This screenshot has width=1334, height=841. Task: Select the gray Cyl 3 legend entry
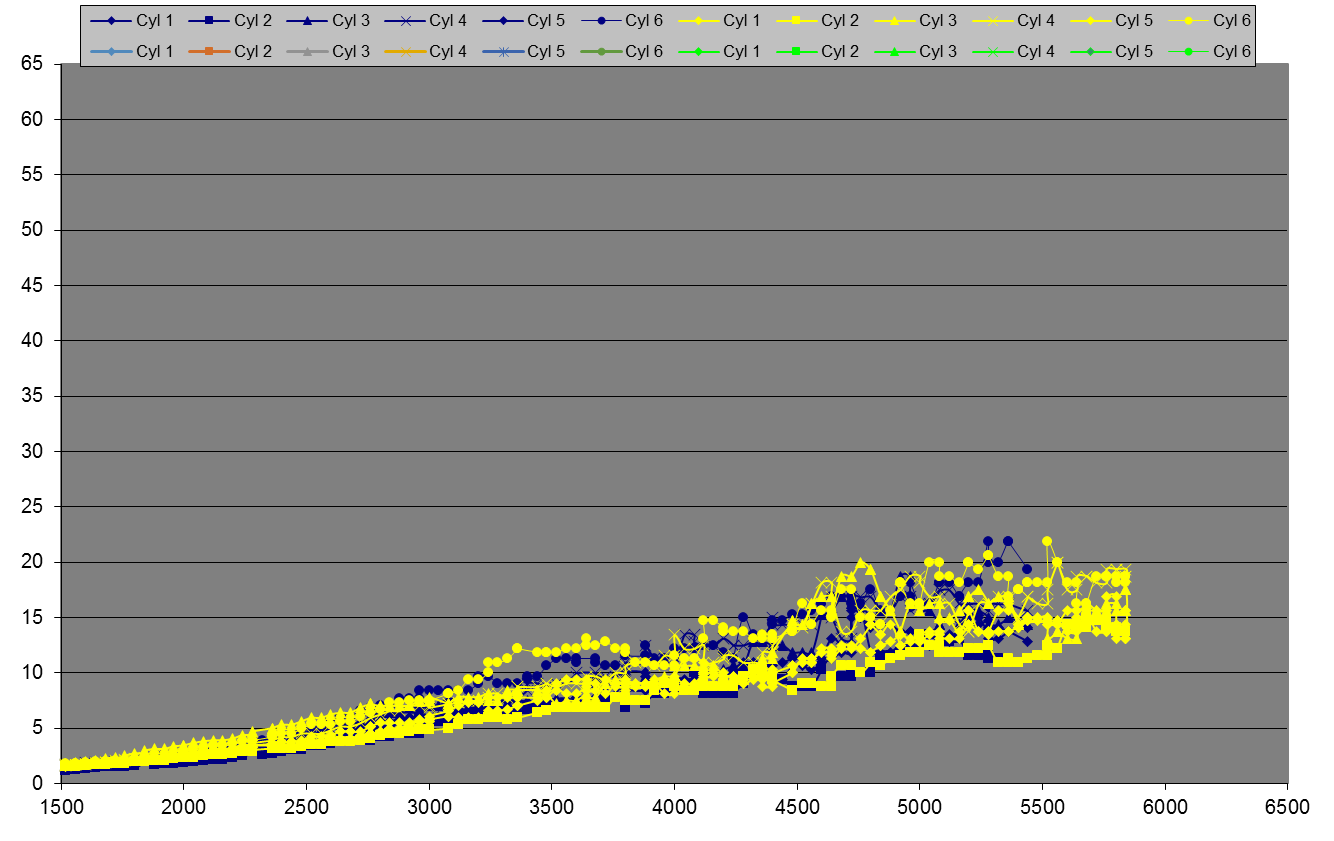(x=350, y=52)
